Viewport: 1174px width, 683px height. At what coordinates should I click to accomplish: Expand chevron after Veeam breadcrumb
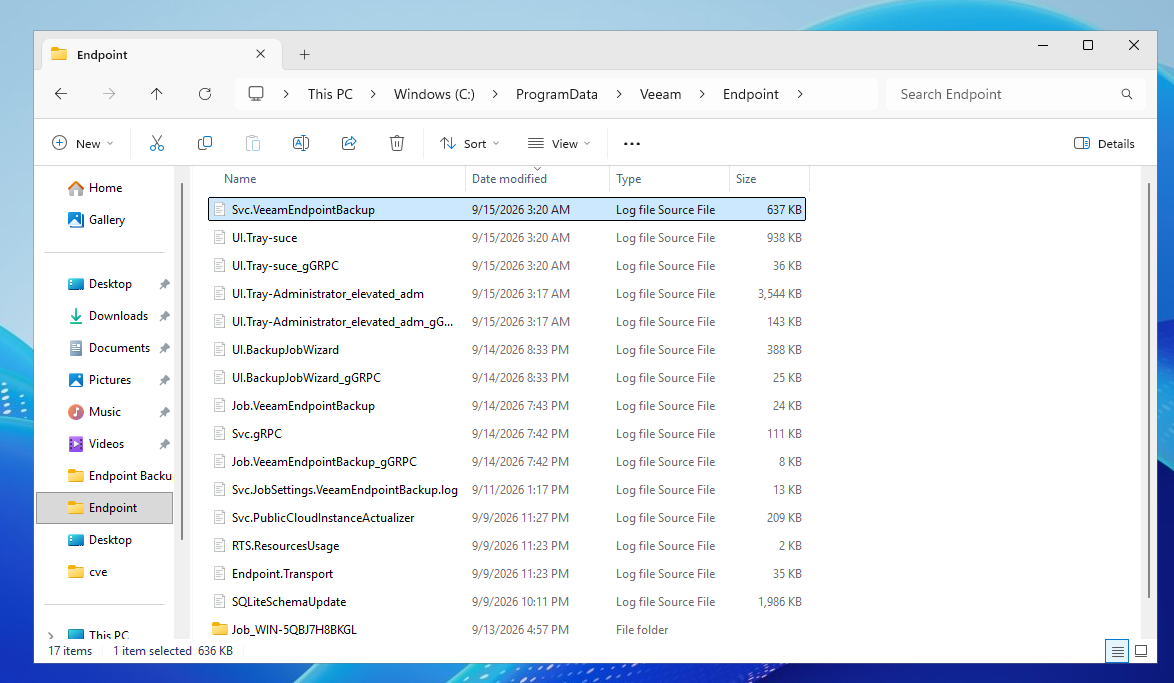(x=702, y=94)
